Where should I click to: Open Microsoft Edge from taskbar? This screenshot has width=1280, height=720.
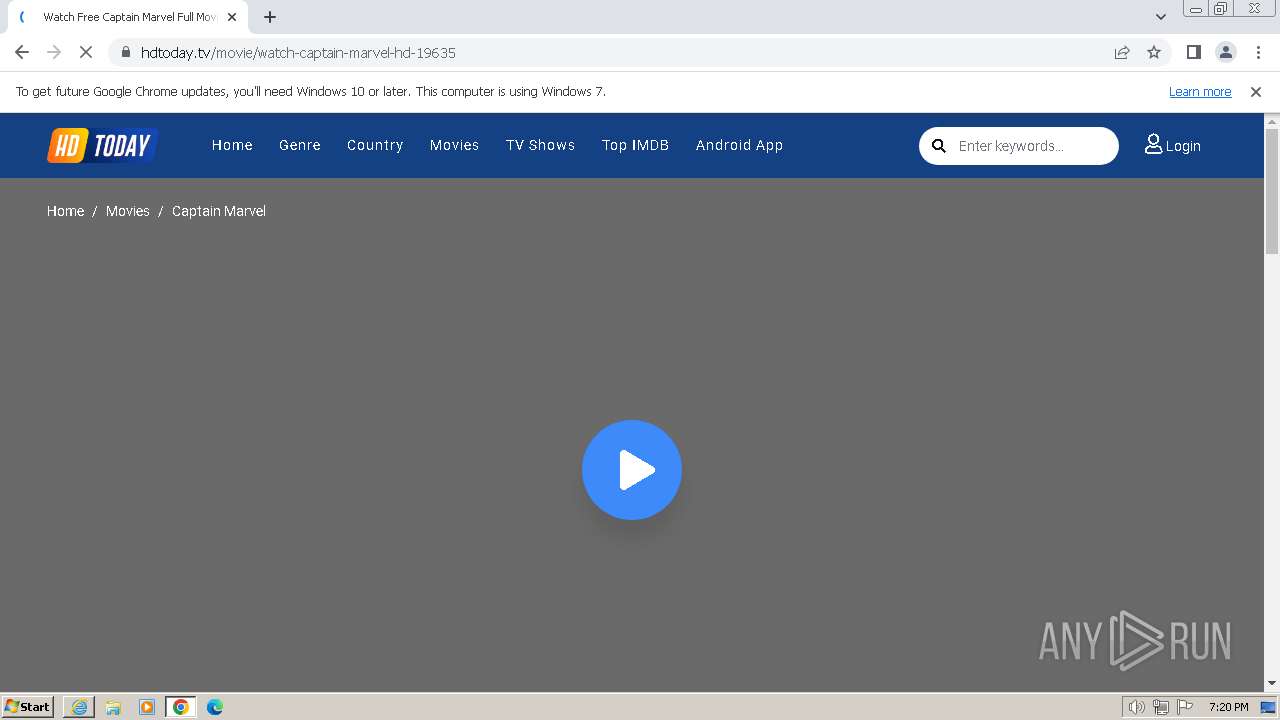click(x=215, y=707)
